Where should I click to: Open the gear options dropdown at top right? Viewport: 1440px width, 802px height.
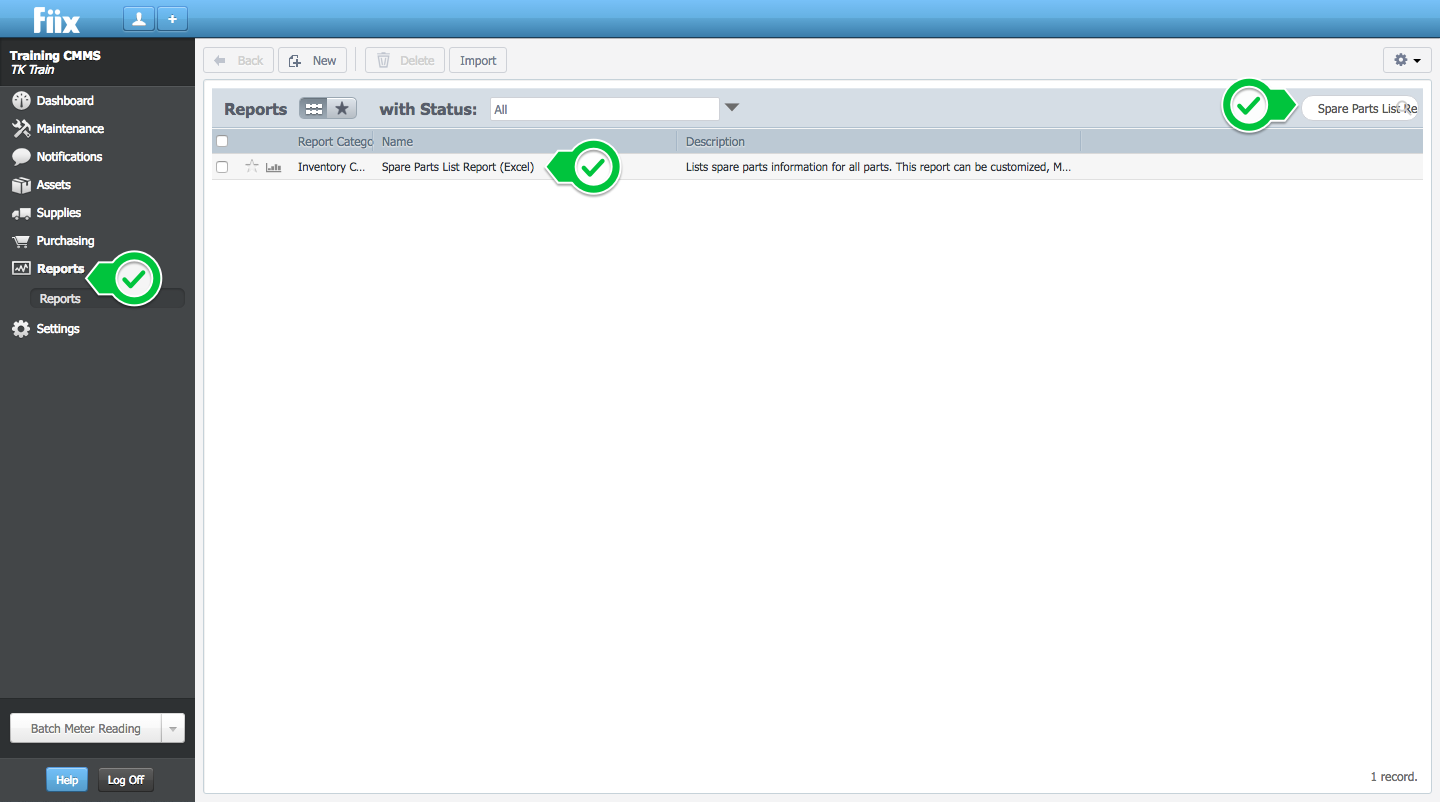(x=1407, y=60)
